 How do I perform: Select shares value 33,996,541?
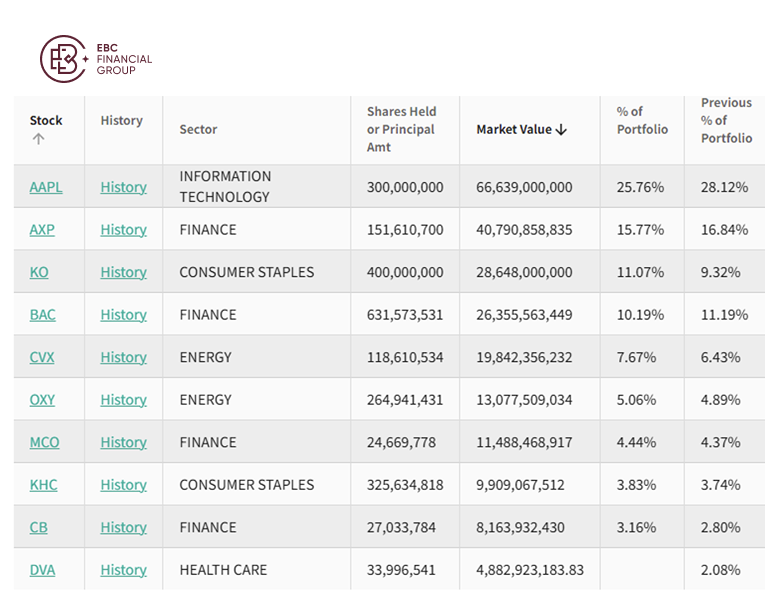(401, 570)
